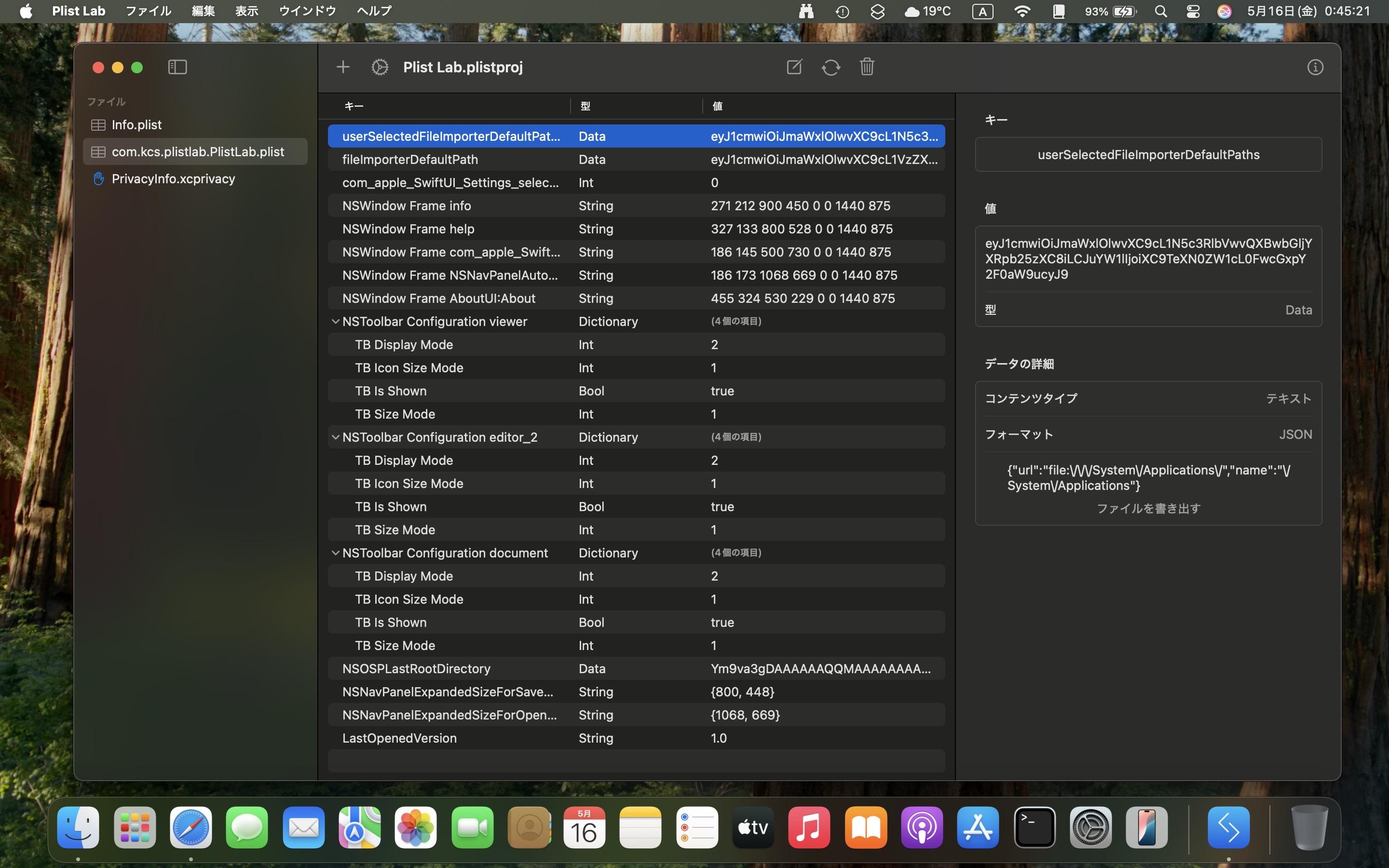Select the NSWindow Frame help row
The width and height of the screenshot is (1389, 868).
click(x=636, y=229)
